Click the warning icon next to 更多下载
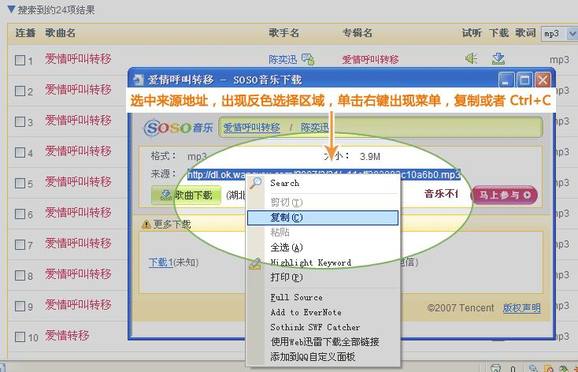578x372 pixels. click(146, 224)
